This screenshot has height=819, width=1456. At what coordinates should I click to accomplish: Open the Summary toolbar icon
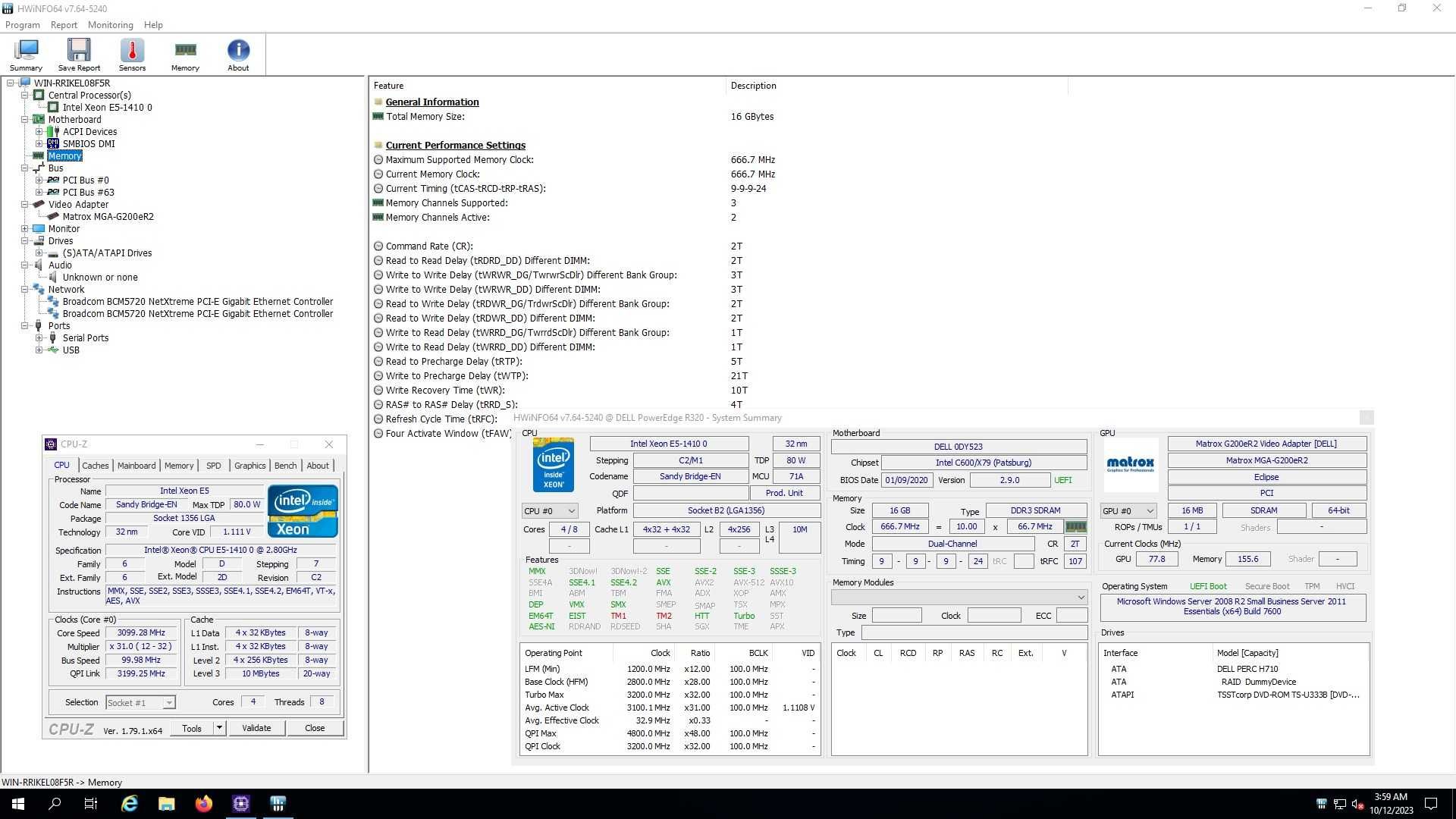coord(26,55)
